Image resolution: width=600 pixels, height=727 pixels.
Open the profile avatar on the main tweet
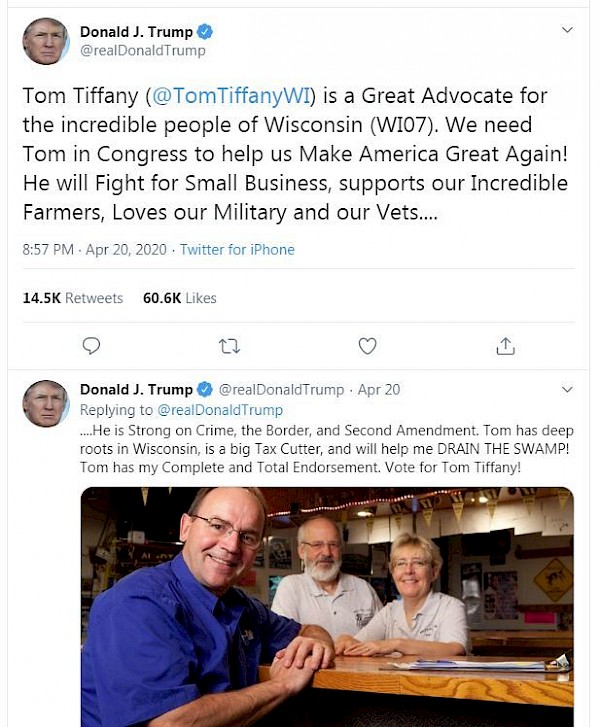coord(45,41)
